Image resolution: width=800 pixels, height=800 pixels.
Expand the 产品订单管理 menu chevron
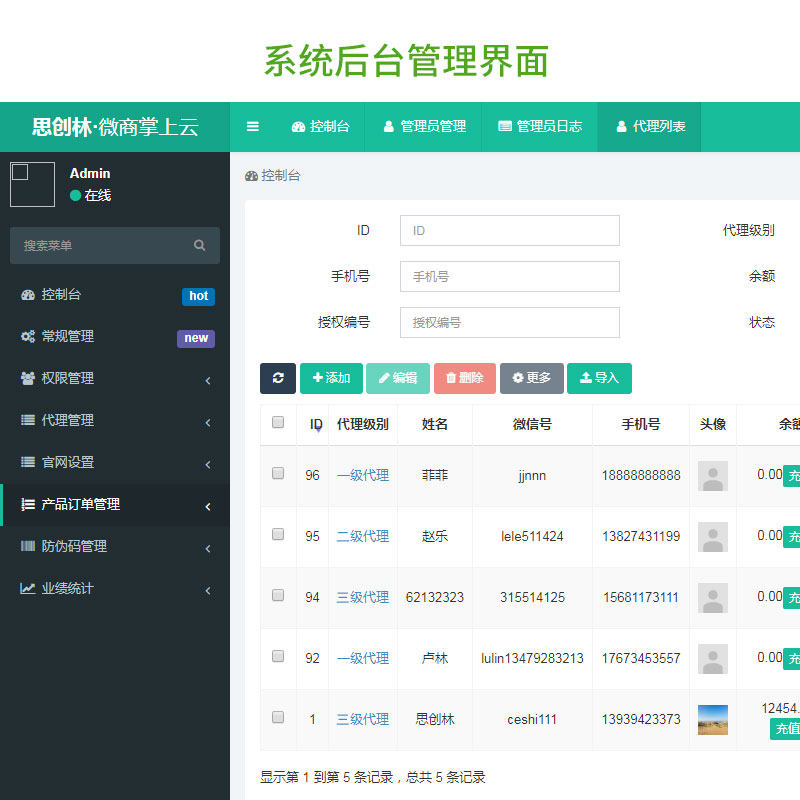click(x=208, y=506)
